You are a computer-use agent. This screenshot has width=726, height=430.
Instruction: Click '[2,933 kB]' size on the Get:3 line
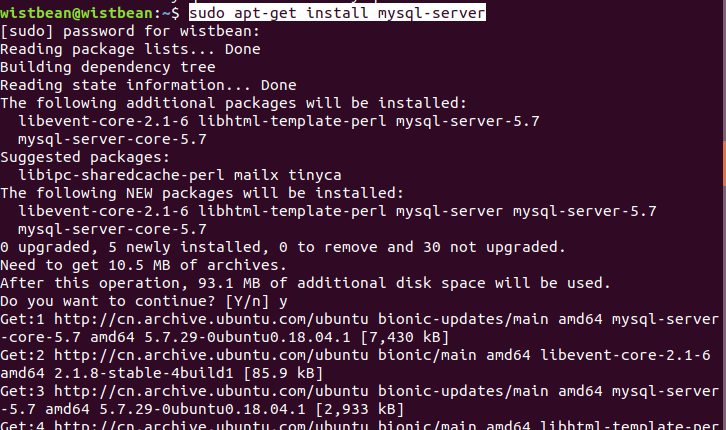click(360, 410)
